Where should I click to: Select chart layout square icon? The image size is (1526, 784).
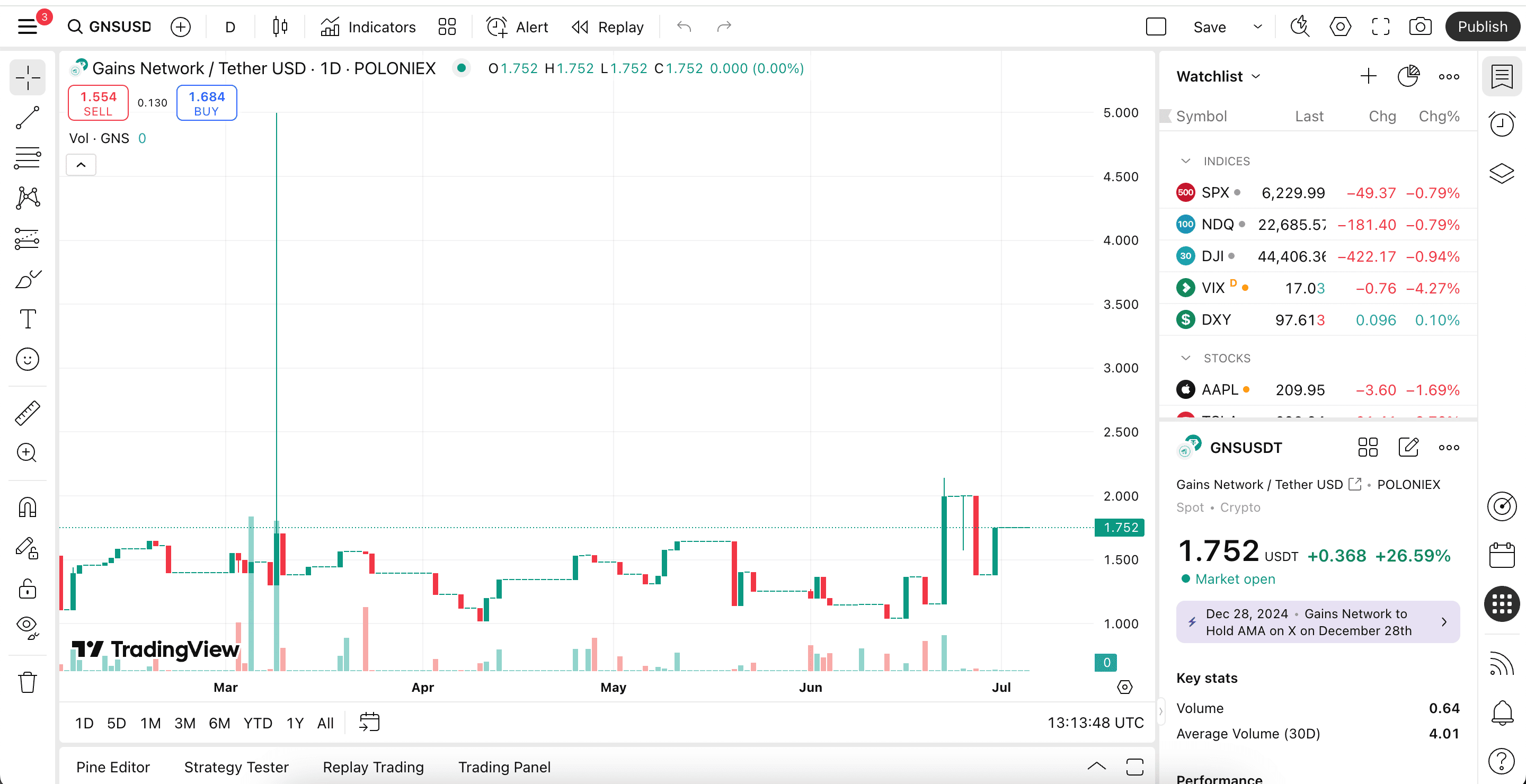[1156, 26]
